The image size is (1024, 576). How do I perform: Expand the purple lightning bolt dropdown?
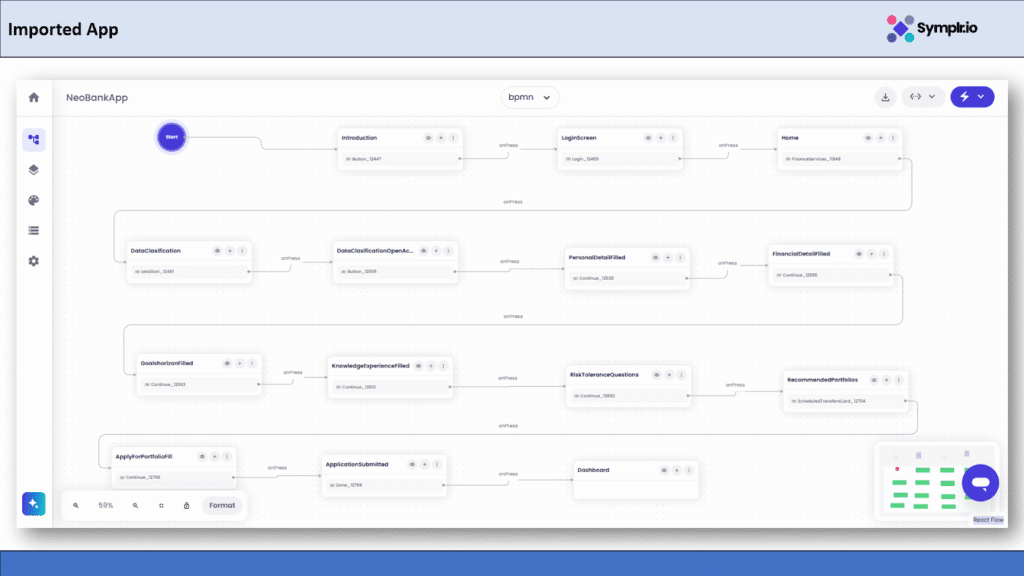pos(972,97)
